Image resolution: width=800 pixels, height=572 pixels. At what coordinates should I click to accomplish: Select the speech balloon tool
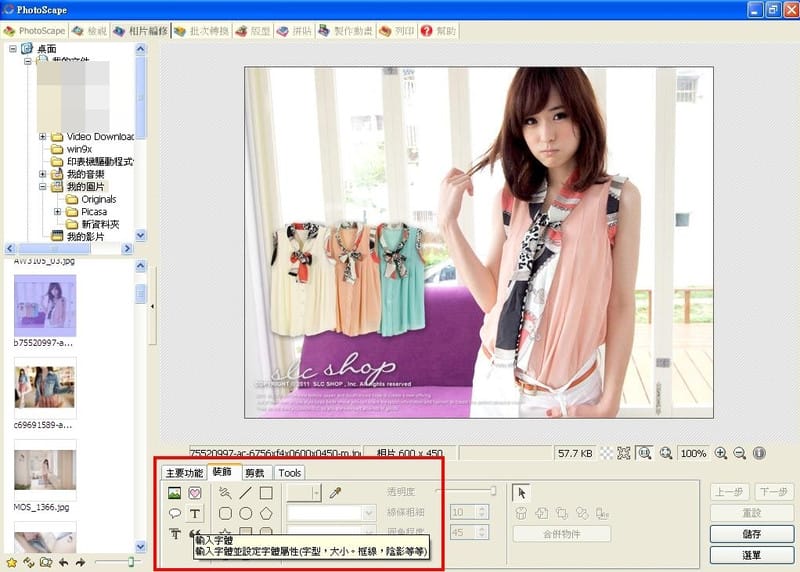pos(175,513)
